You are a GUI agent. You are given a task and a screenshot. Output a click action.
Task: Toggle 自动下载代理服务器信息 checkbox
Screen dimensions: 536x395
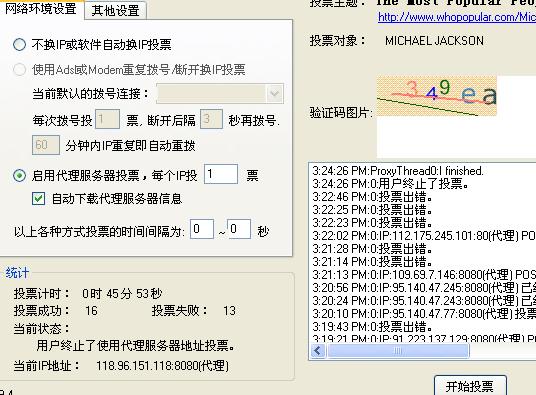38,199
